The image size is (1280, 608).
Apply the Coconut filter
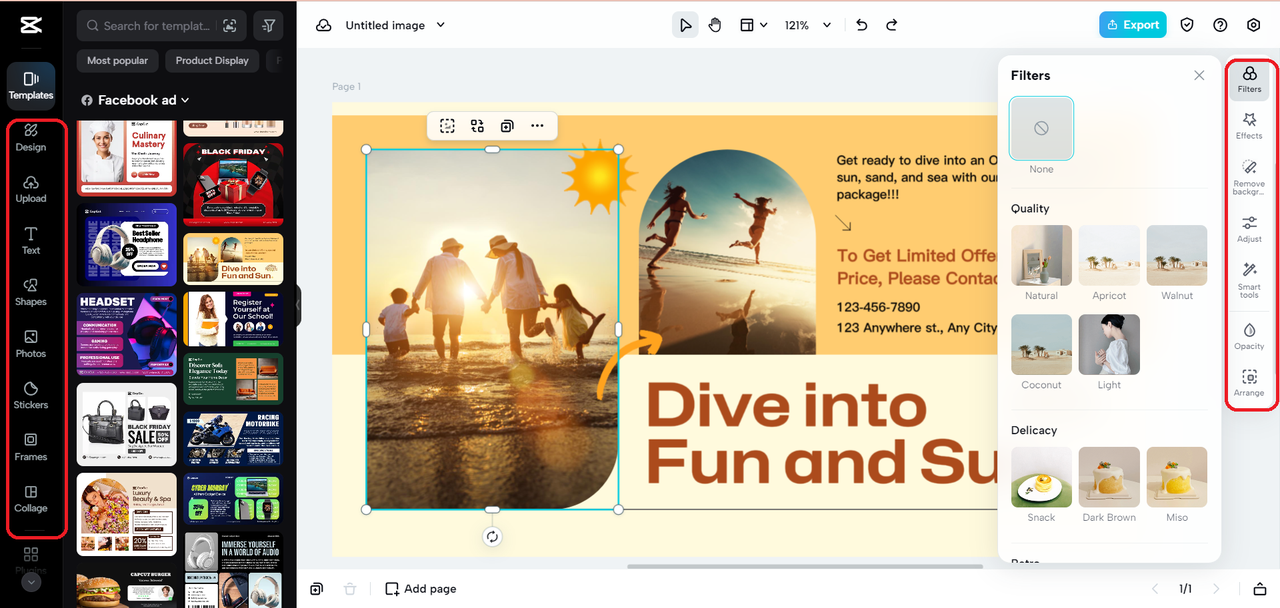1041,345
